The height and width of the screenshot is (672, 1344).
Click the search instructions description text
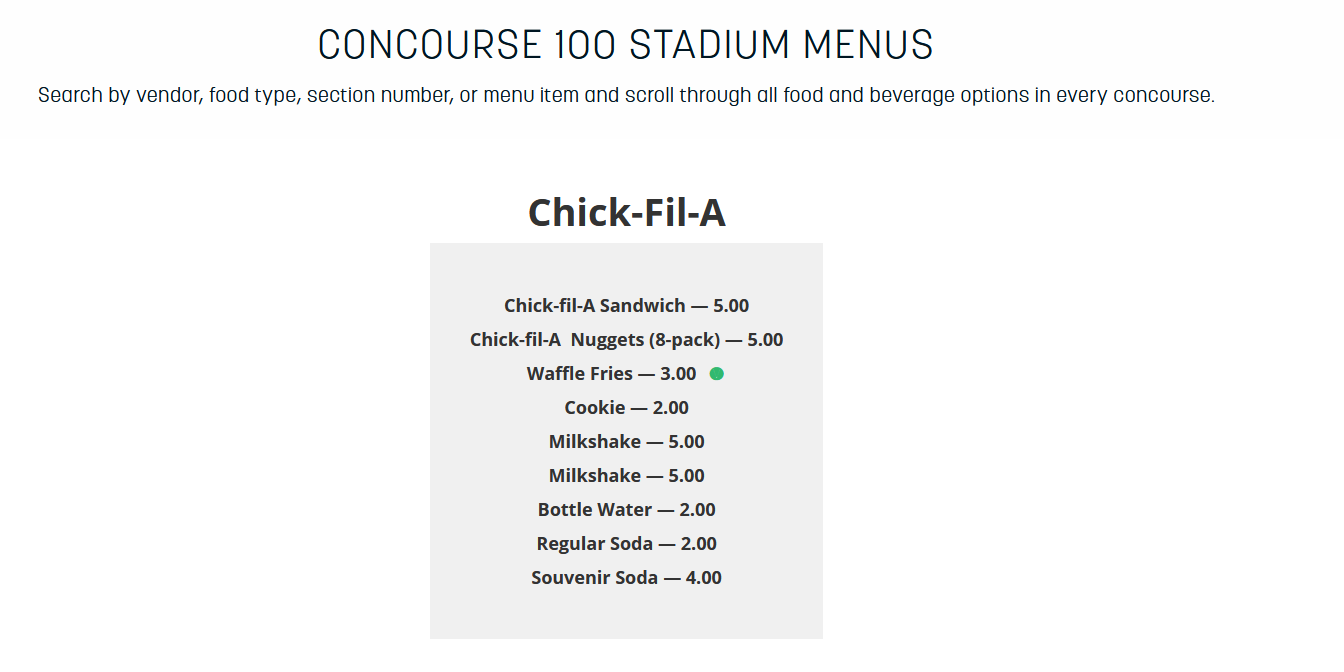point(626,96)
